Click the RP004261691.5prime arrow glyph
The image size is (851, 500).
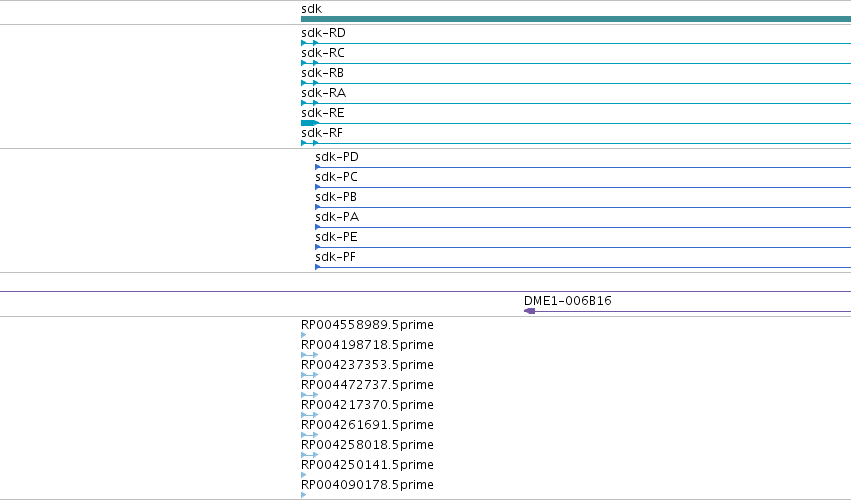[x=310, y=435]
